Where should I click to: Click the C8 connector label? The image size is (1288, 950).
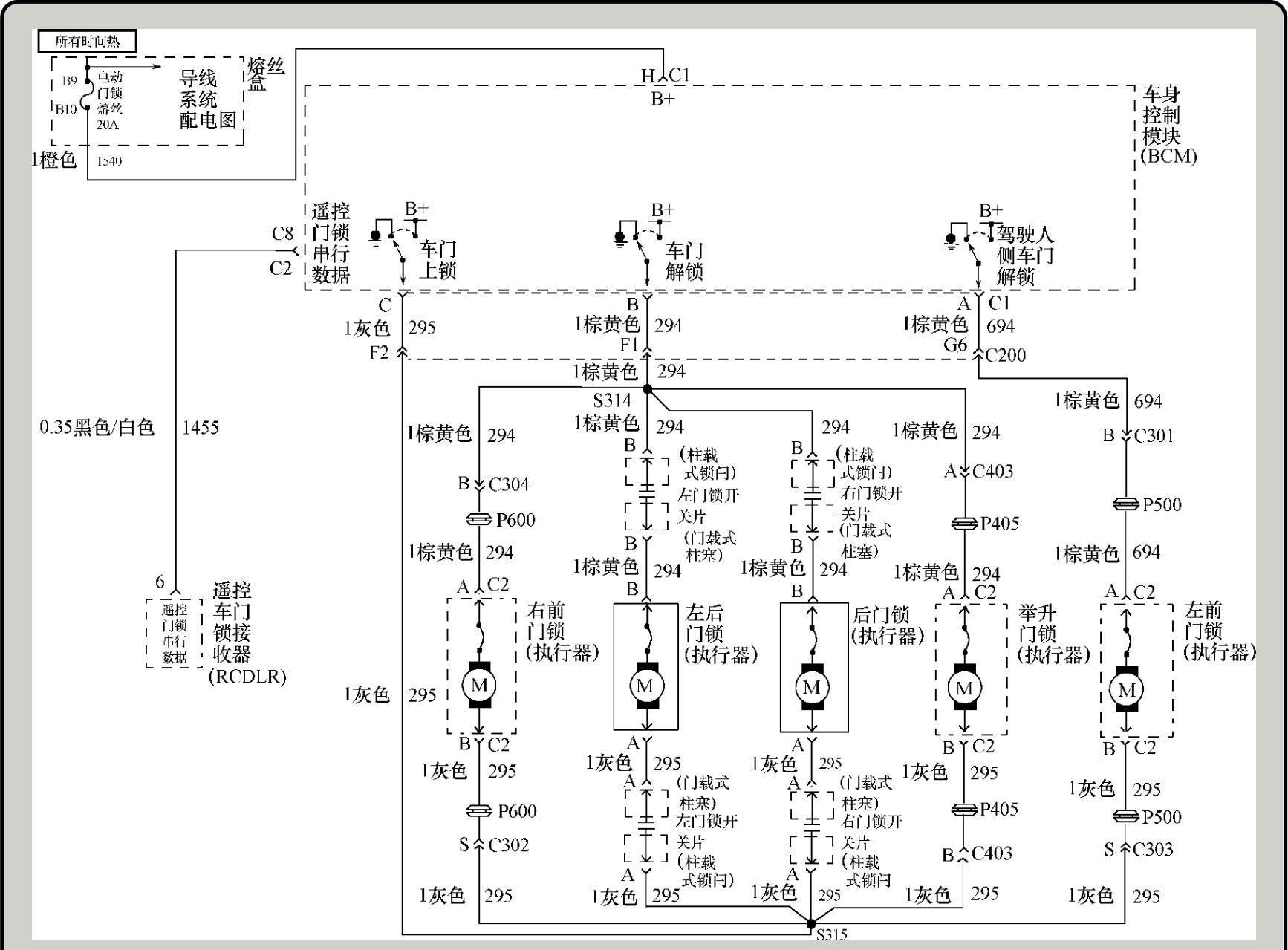282,233
